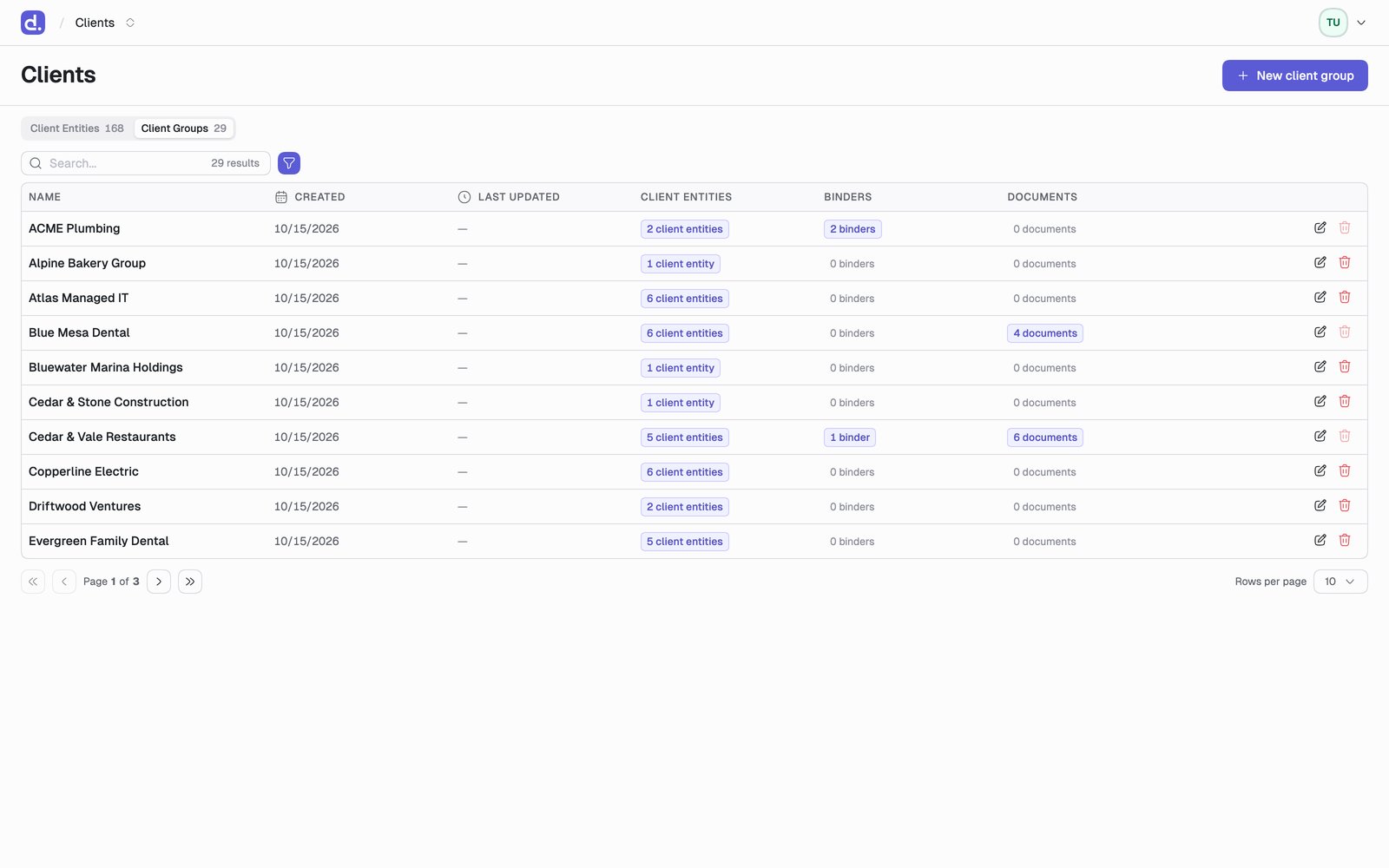
Task: Open the filter icon button
Action: [x=289, y=163]
